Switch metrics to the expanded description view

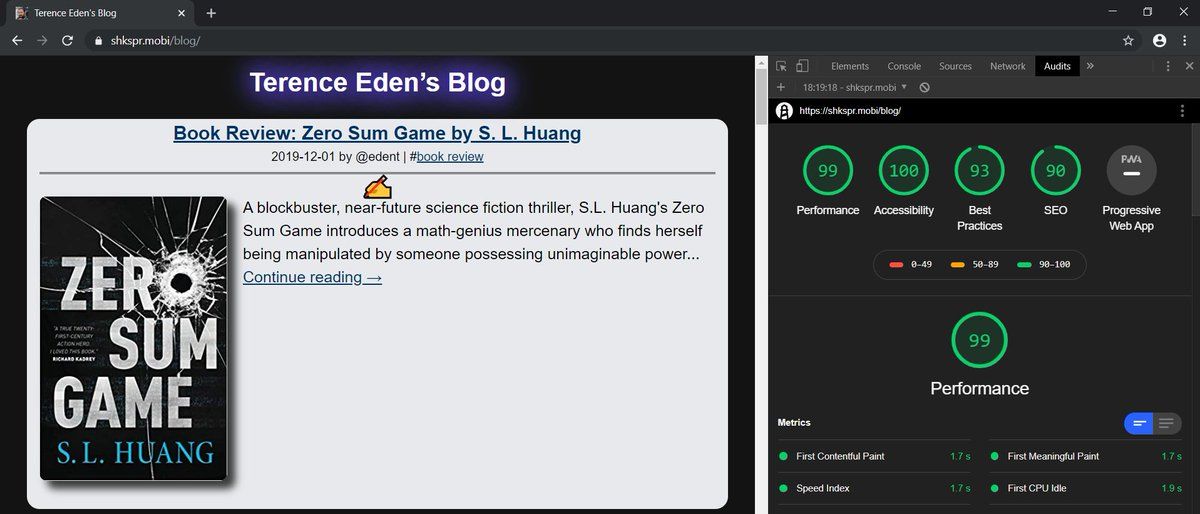pos(1166,423)
